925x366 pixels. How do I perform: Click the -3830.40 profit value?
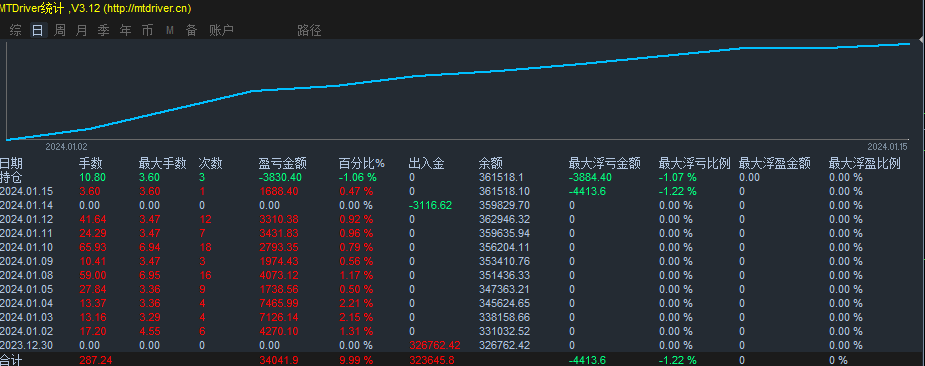click(x=280, y=177)
